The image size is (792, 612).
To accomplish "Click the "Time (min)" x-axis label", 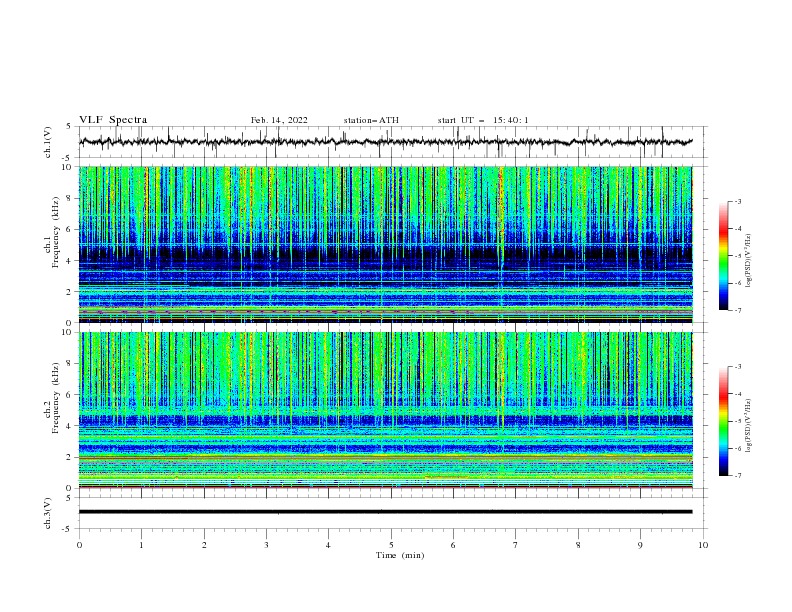I will (400, 555).
